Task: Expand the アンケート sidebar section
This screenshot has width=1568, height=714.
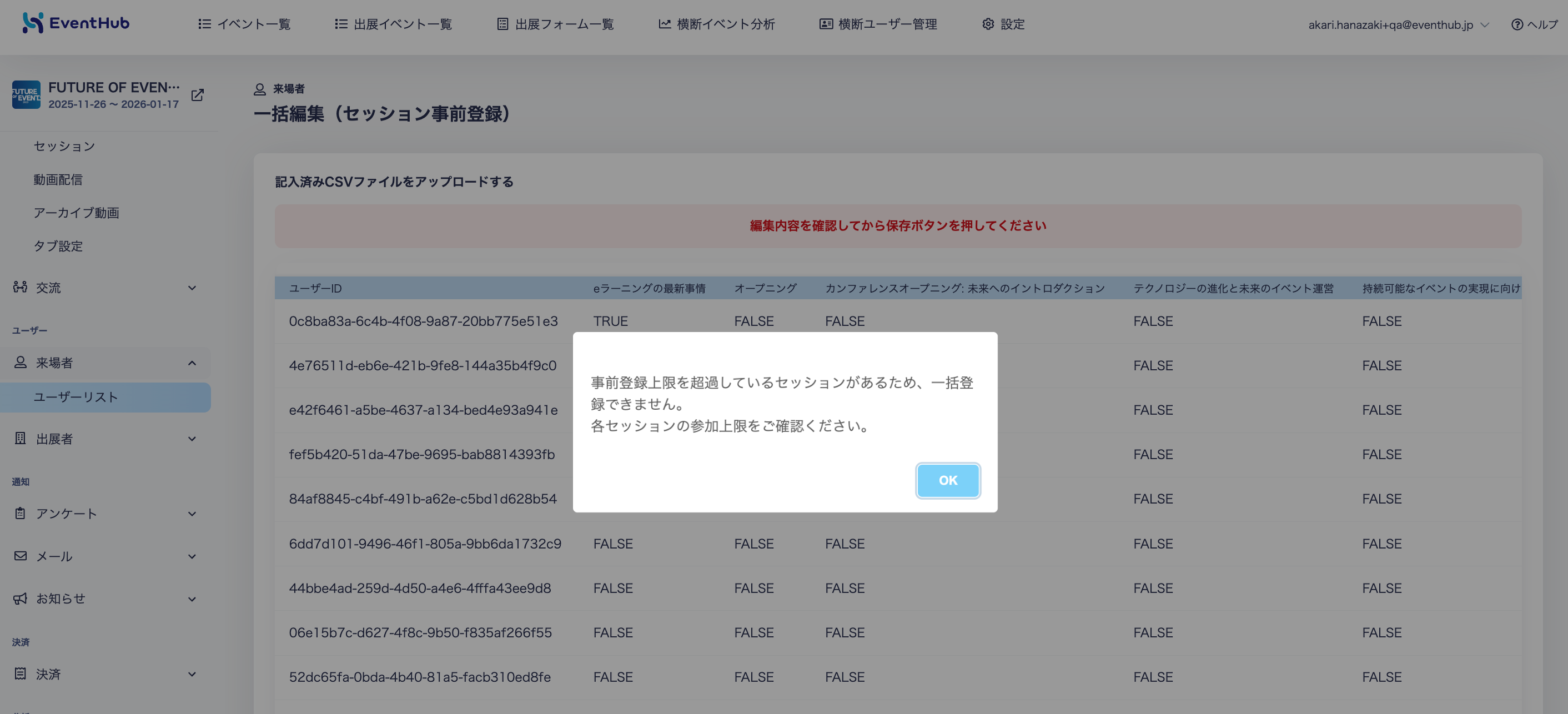Action: coord(192,513)
